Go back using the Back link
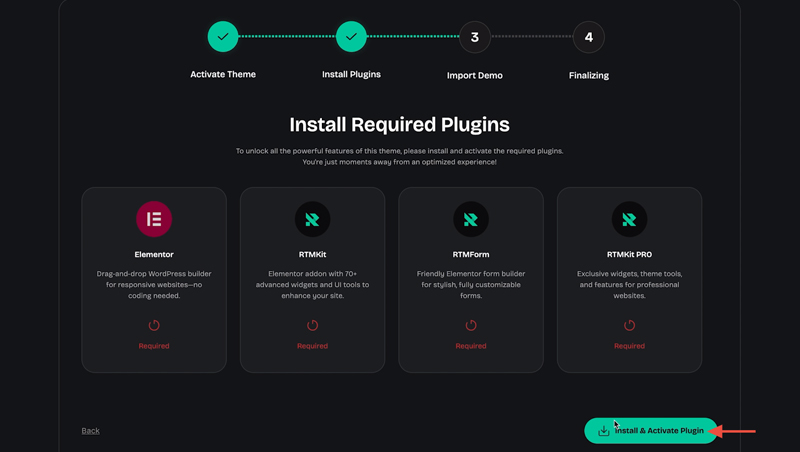This screenshot has height=452, width=800. 90,431
